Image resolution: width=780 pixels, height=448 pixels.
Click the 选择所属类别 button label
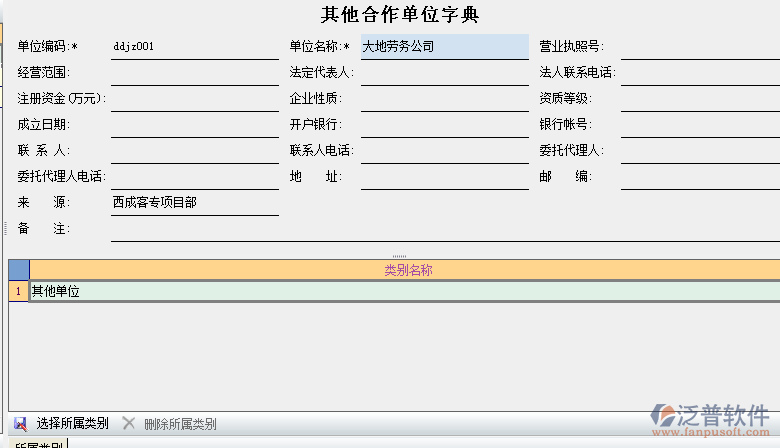pos(73,424)
